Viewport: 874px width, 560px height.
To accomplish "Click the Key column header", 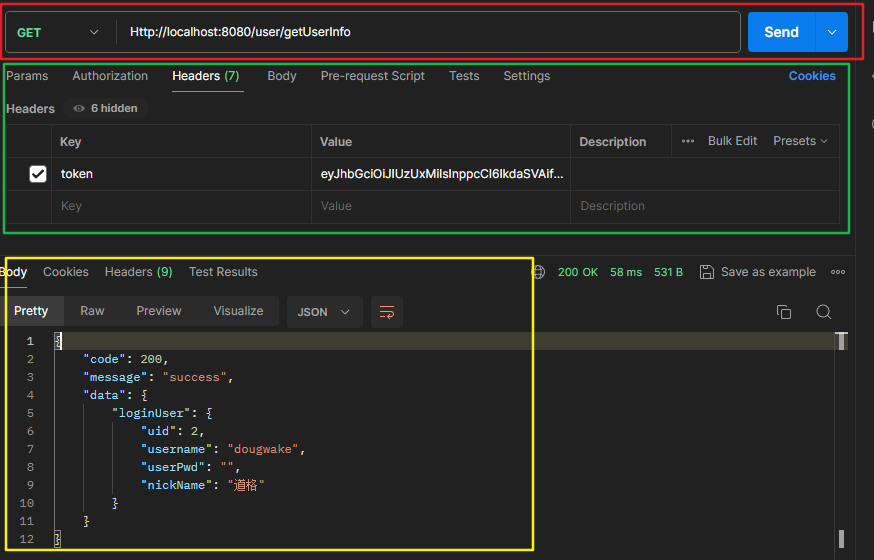I will (x=70, y=142).
